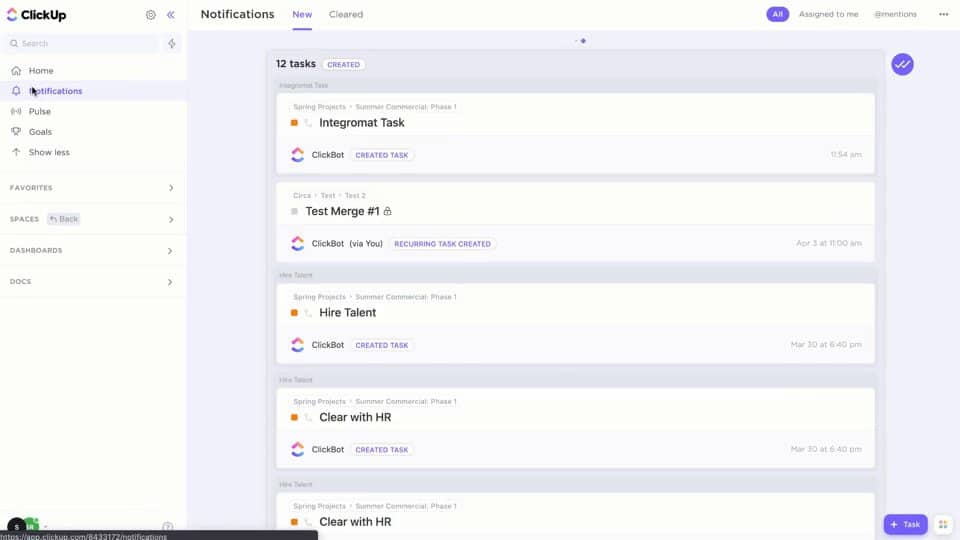960x540 pixels.
Task: Click the subtask icon beside Integromat Task
Action: click(308, 123)
